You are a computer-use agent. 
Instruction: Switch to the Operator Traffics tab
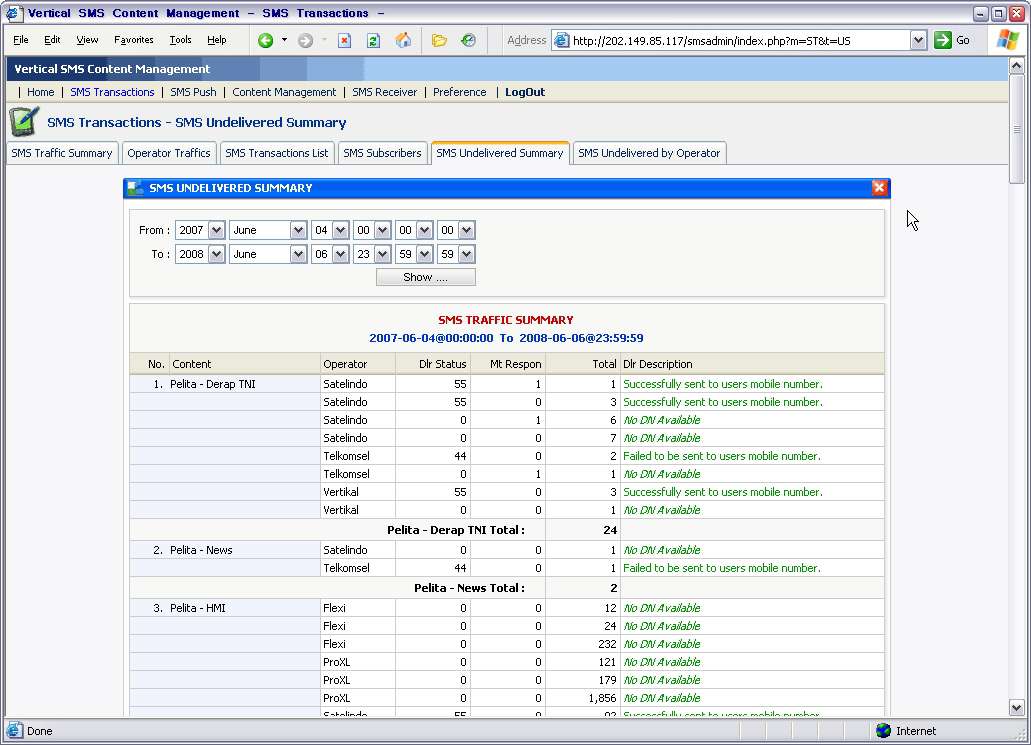[x=169, y=153]
